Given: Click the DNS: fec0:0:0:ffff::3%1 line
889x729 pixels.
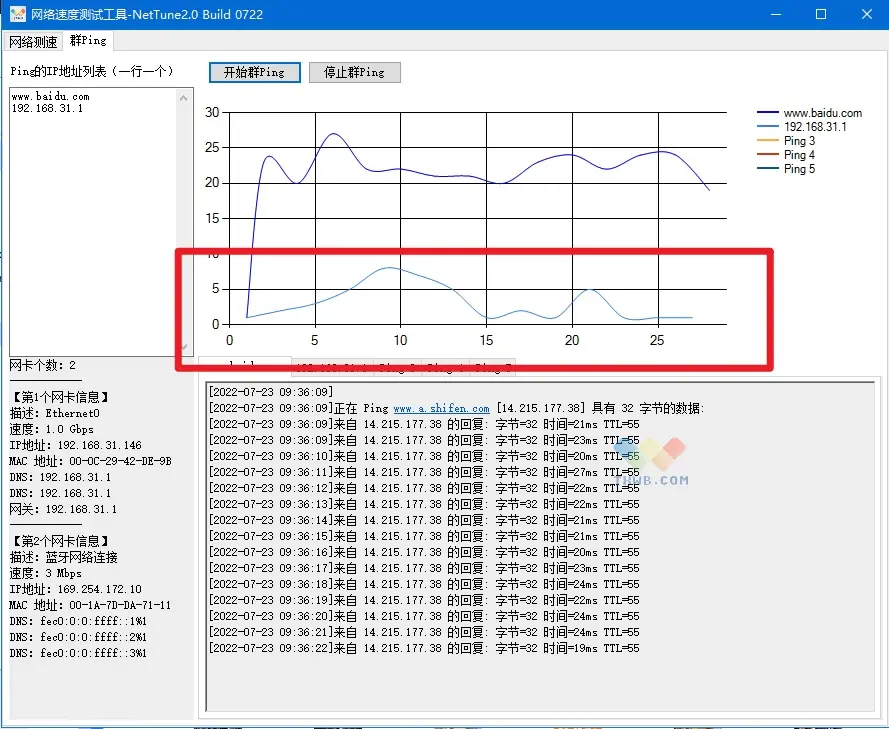Looking at the screenshot, I should 78,653.
